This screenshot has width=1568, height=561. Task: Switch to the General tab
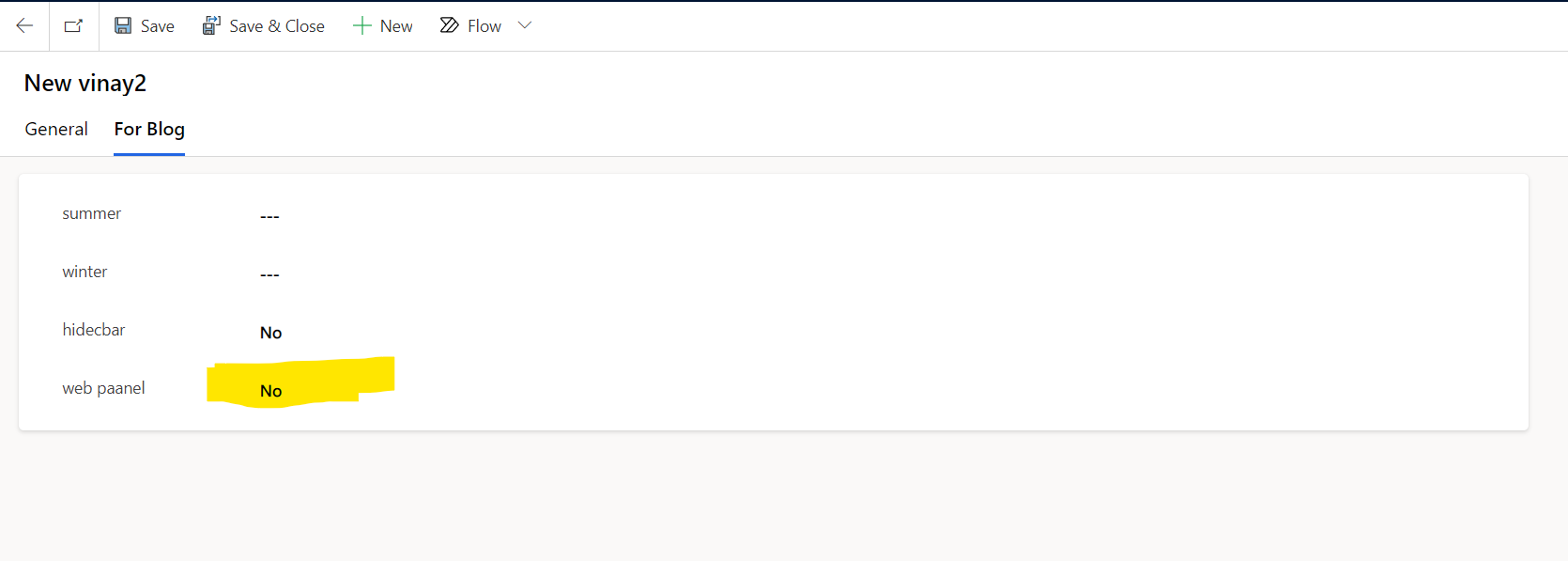56,130
